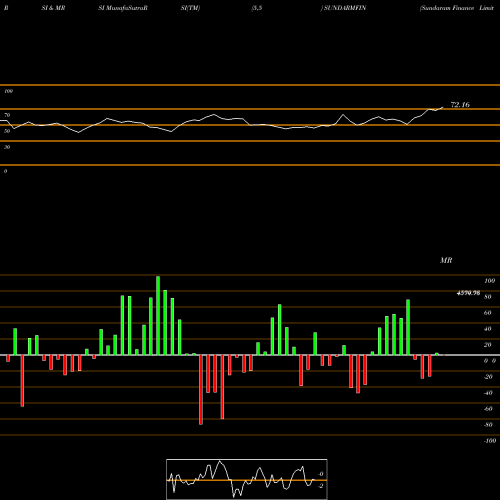The image size is (500, 500).
Task: Click the RSI axis label 50
Action: (x=7, y=131)
